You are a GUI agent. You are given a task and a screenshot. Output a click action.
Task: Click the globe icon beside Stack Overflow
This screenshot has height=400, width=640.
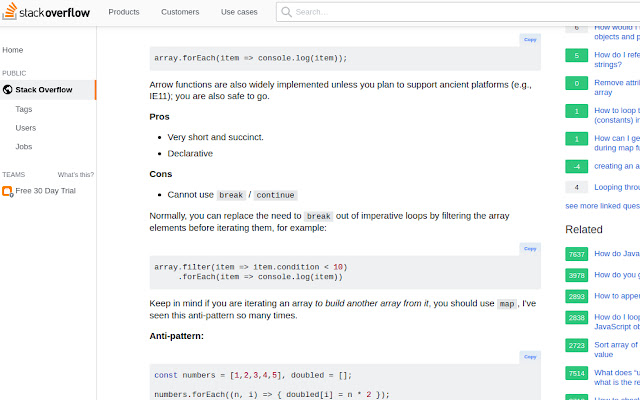click(x=8, y=90)
